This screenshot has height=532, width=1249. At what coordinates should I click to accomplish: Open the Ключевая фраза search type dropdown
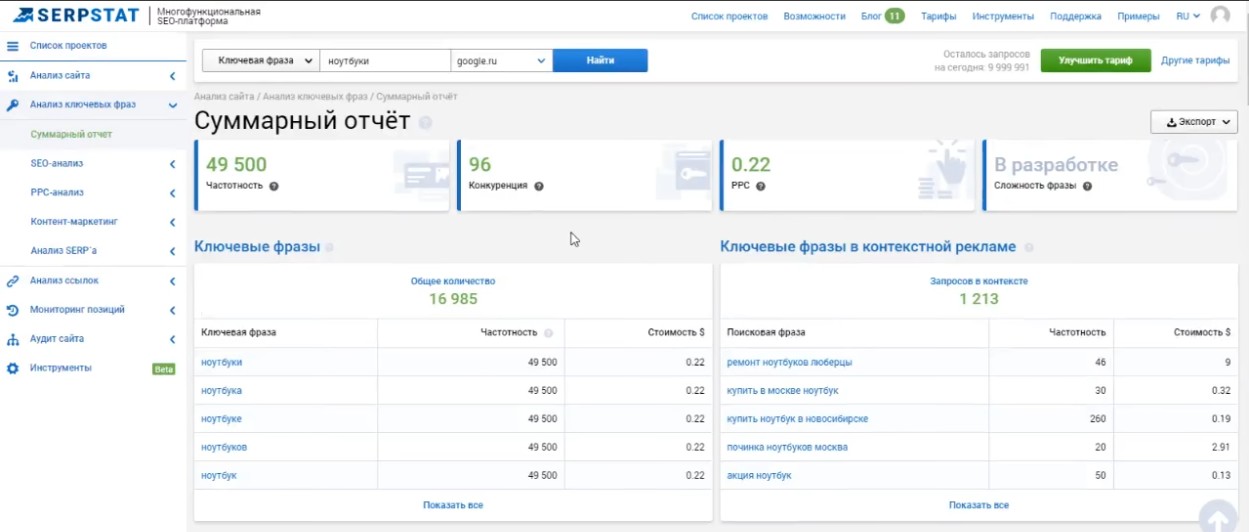(260, 61)
